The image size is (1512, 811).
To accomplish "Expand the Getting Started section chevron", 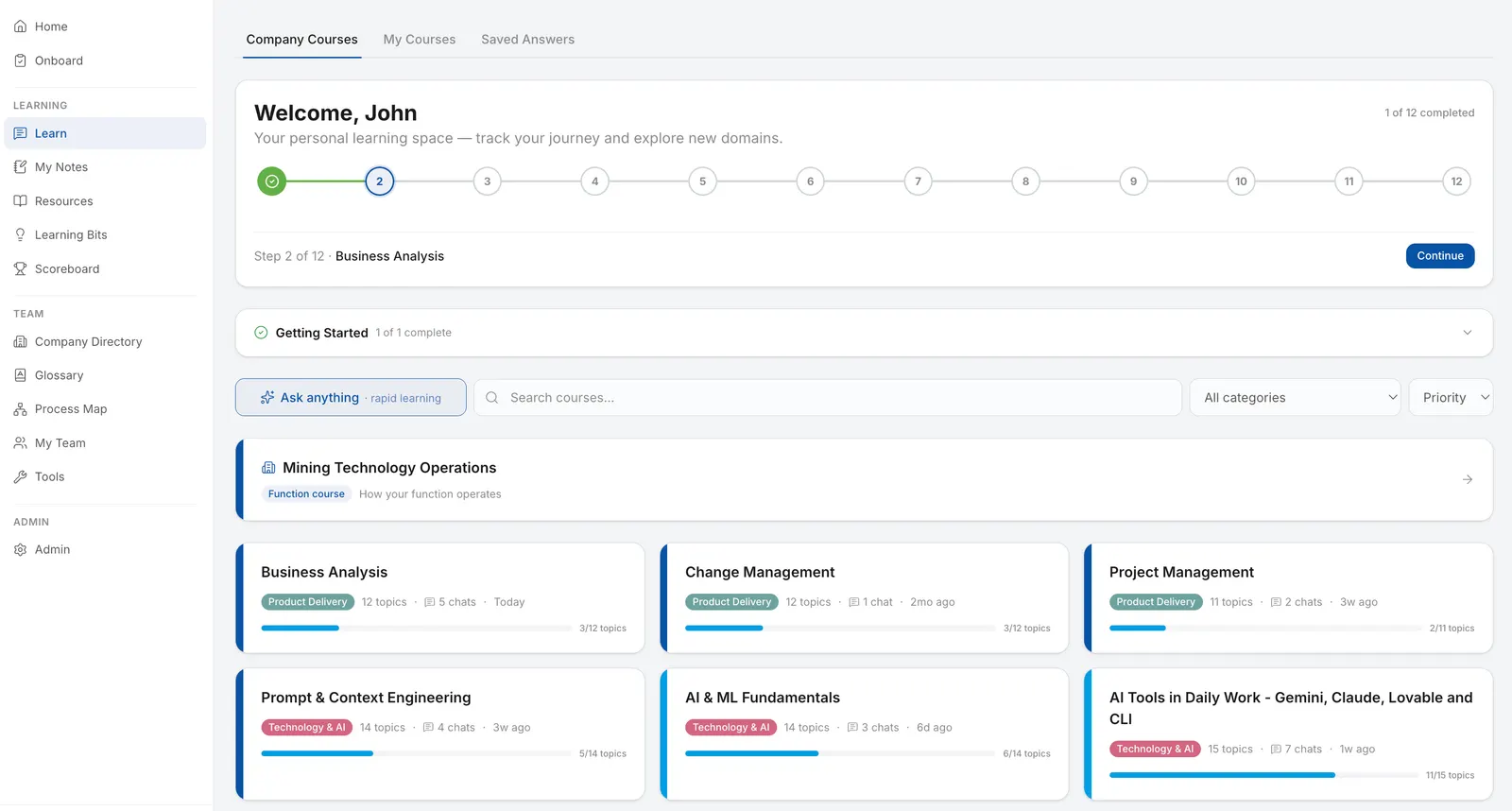I will point(1468,333).
